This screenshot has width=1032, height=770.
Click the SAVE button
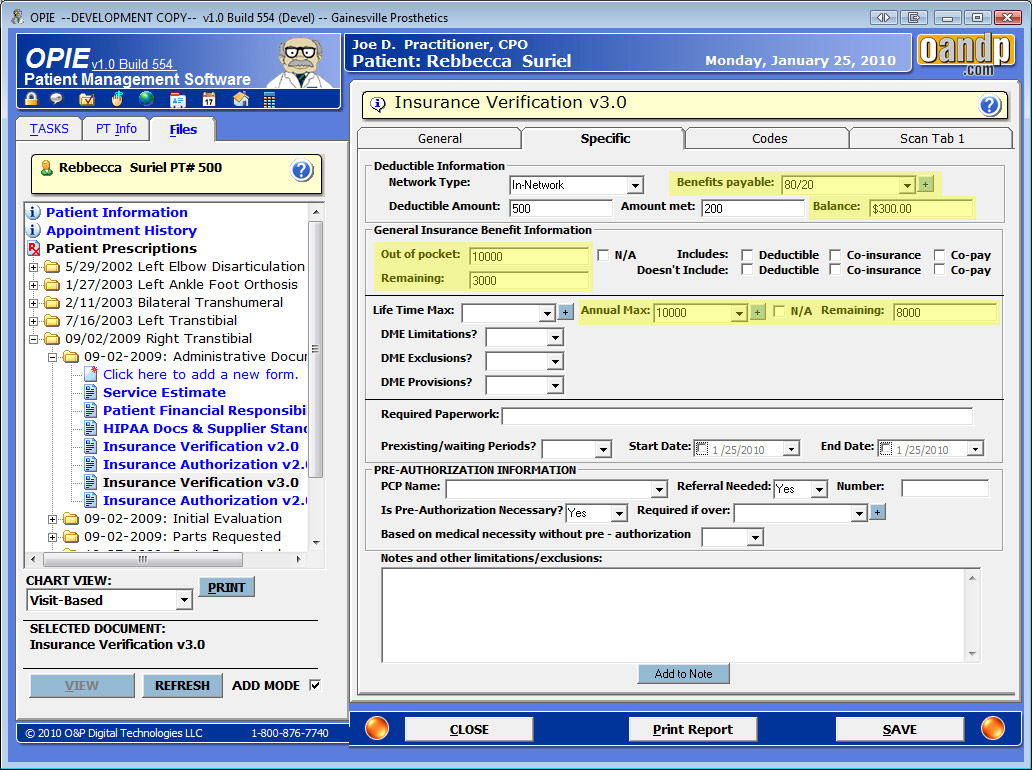[899, 729]
